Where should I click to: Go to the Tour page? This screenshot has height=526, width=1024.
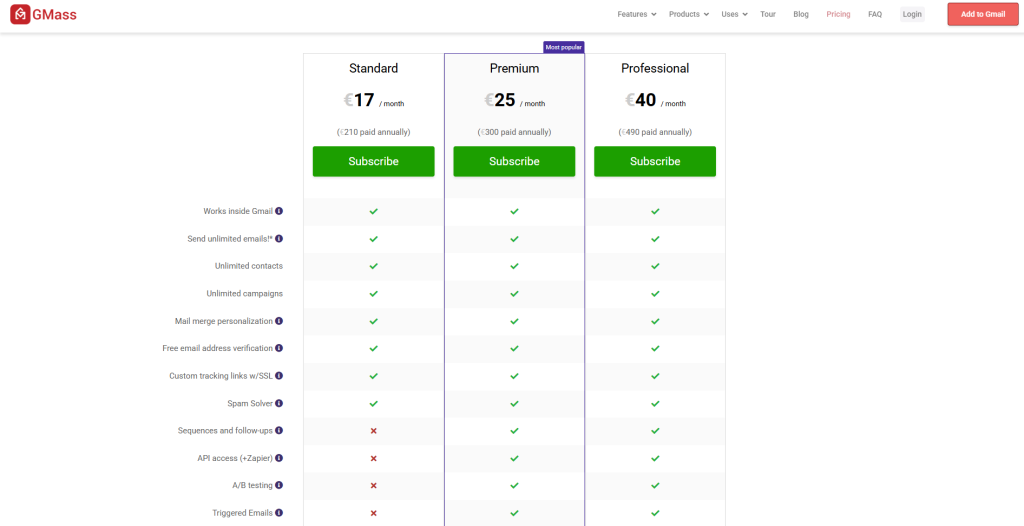coord(768,14)
